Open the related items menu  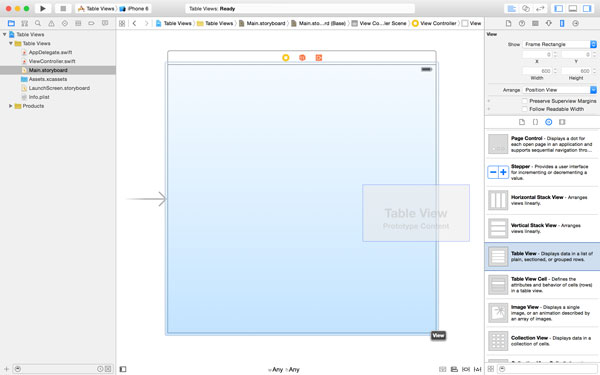pos(122,23)
